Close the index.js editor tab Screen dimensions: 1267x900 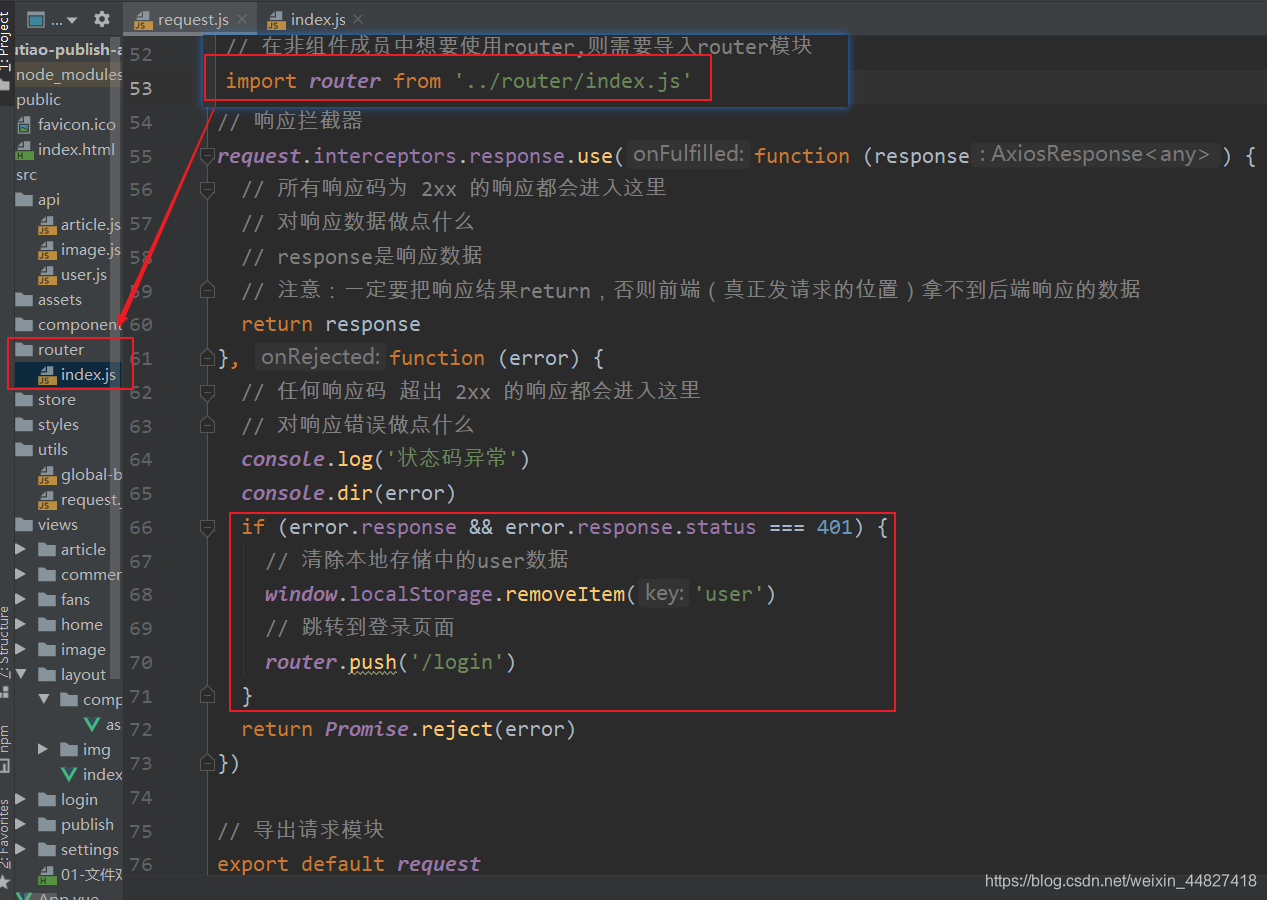tap(358, 19)
